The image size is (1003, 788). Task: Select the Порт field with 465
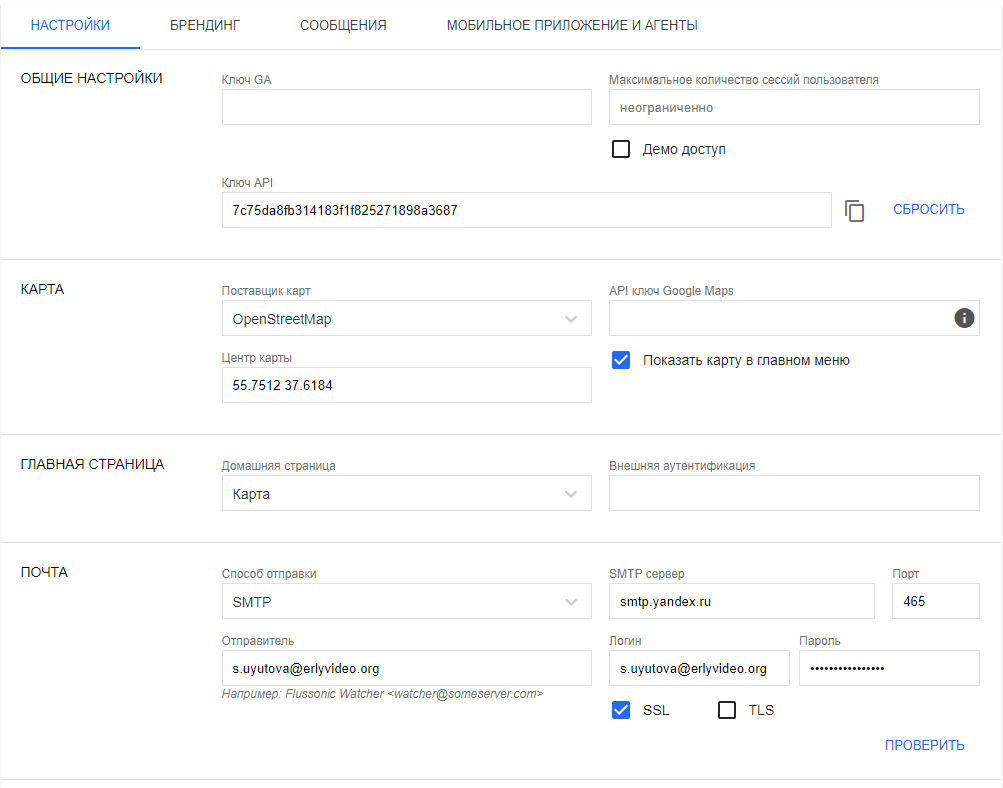[935, 602]
